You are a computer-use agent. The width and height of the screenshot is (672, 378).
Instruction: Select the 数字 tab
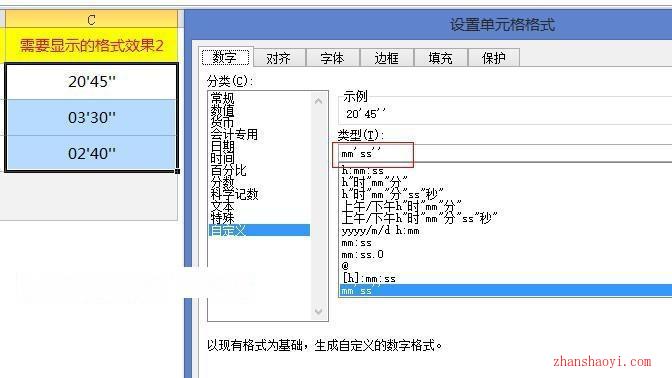point(225,57)
